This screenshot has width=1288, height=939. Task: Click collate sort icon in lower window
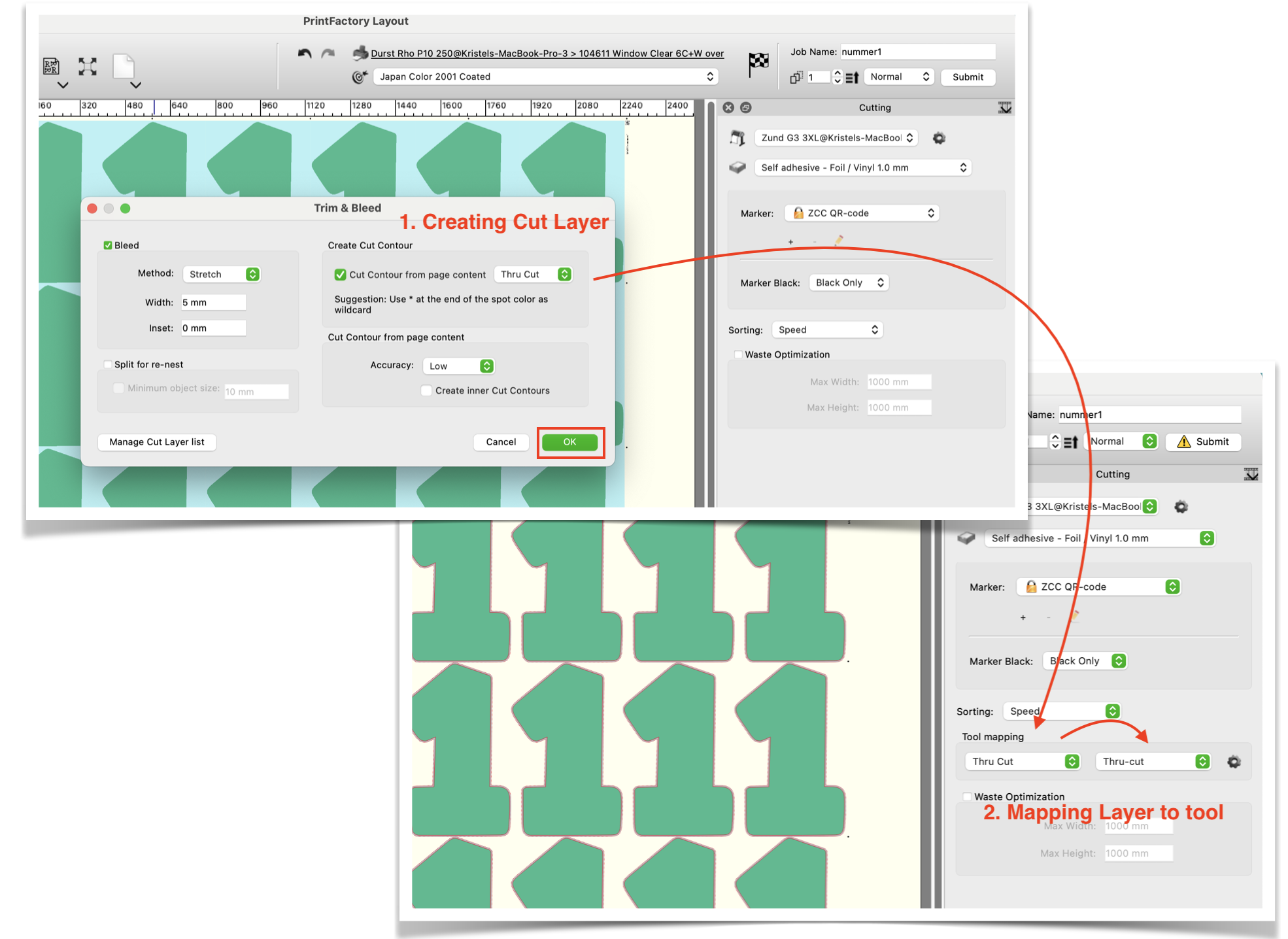click(1071, 442)
